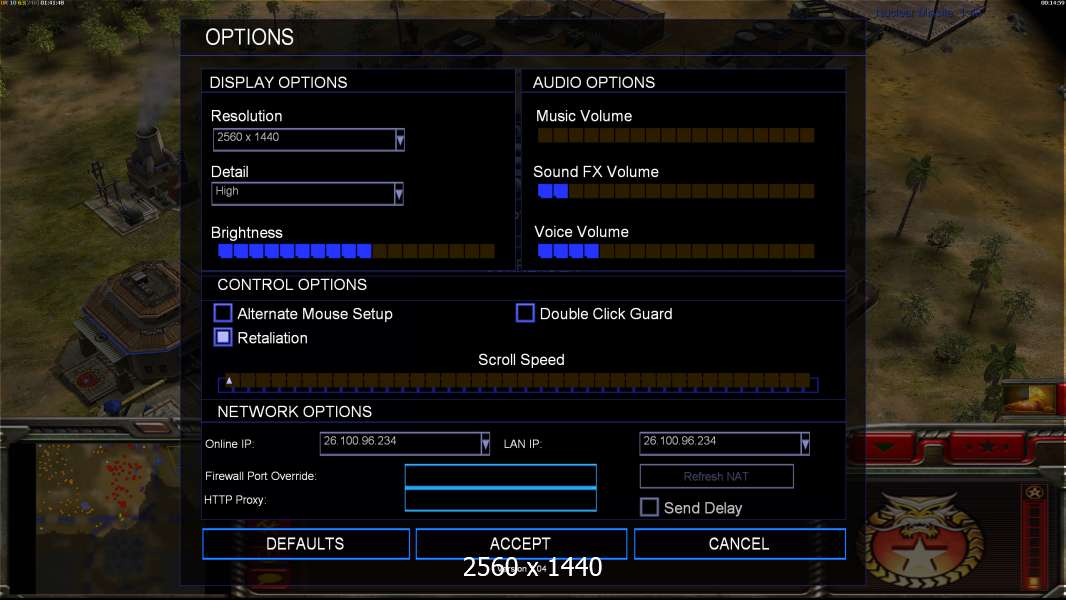Click the "DISPLAY OPTIONS" heading
This screenshot has width=1066, height=600.
(x=278, y=82)
